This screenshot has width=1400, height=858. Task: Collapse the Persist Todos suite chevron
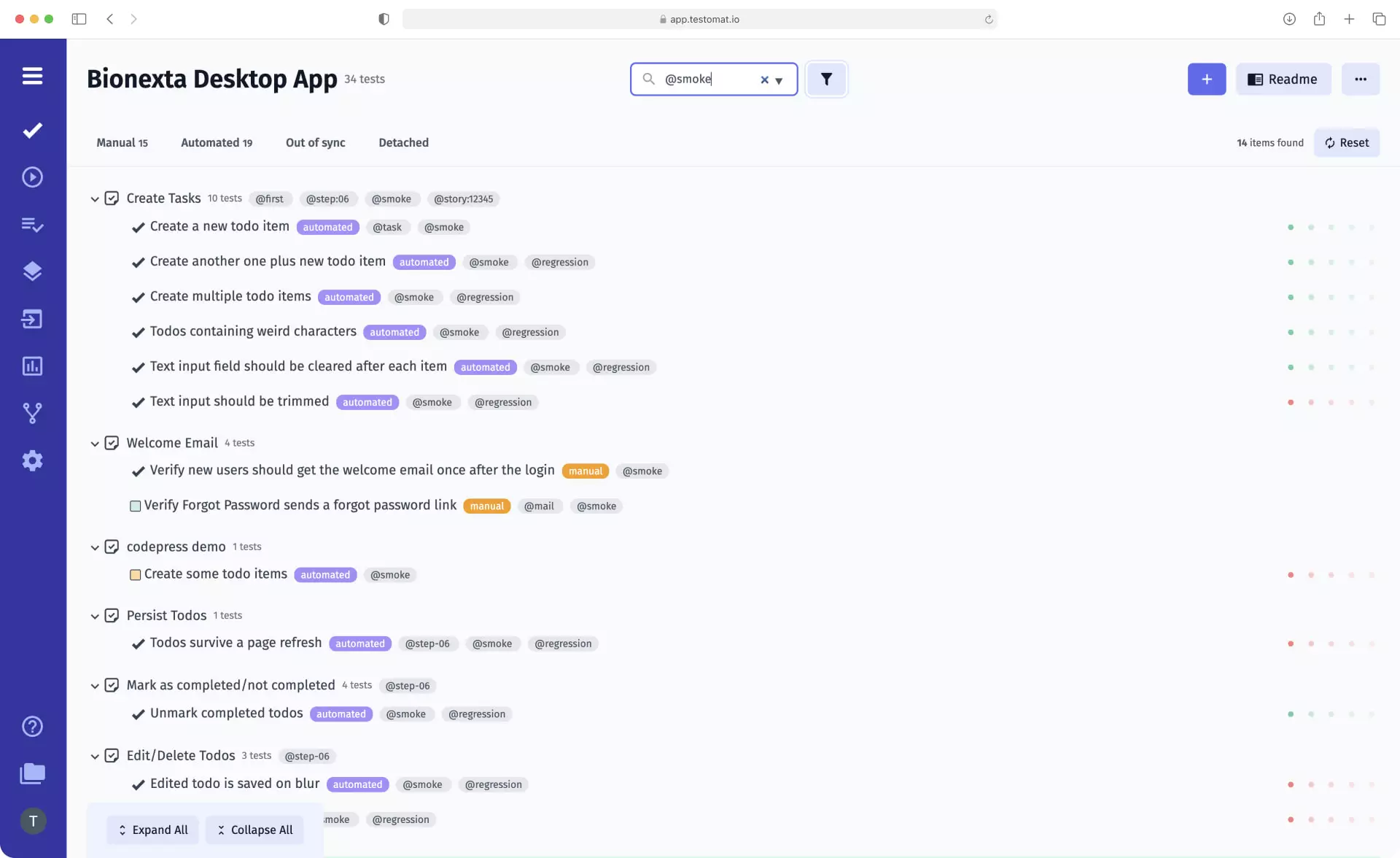coord(95,617)
